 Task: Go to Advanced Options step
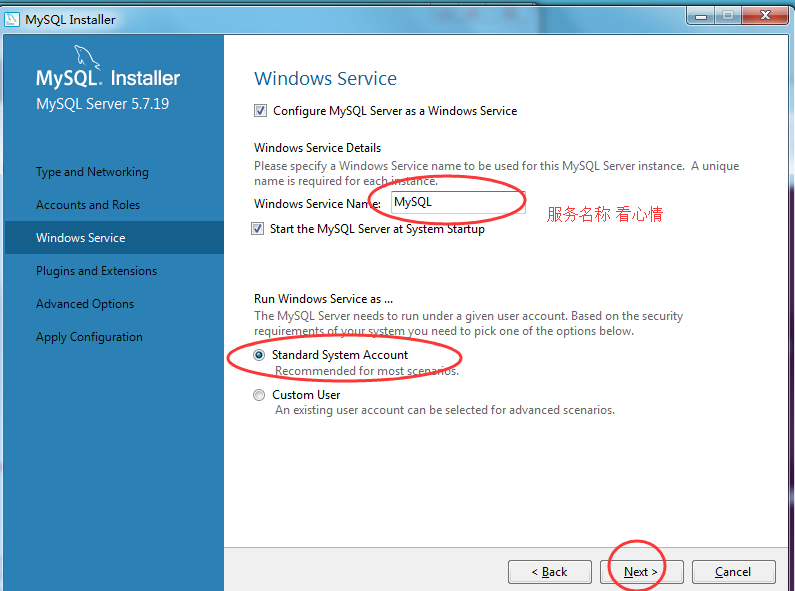click(85, 304)
